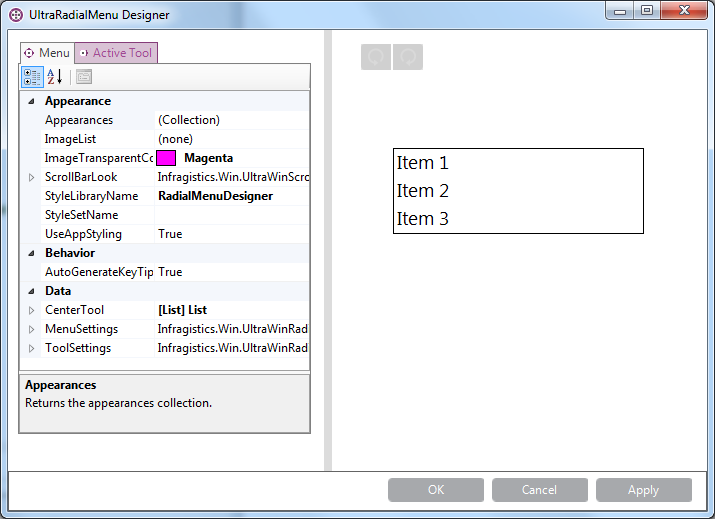The image size is (715, 519).
Task: Collapse the Data category
Action: [x=31, y=291]
